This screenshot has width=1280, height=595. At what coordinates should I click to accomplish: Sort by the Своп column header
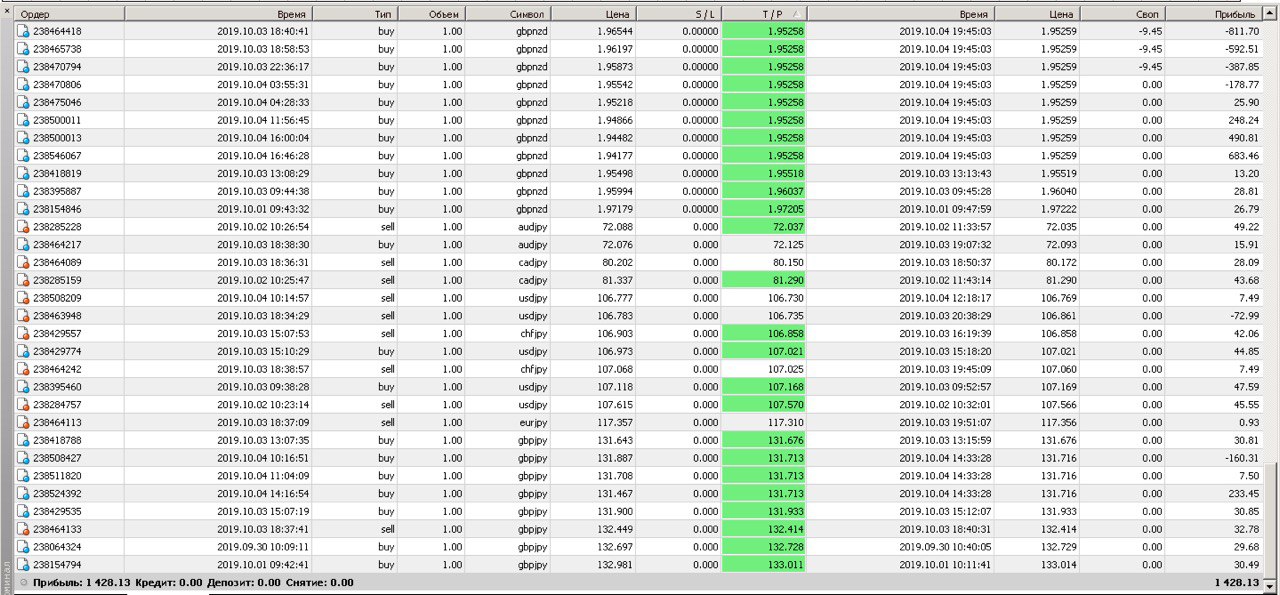coord(1122,14)
